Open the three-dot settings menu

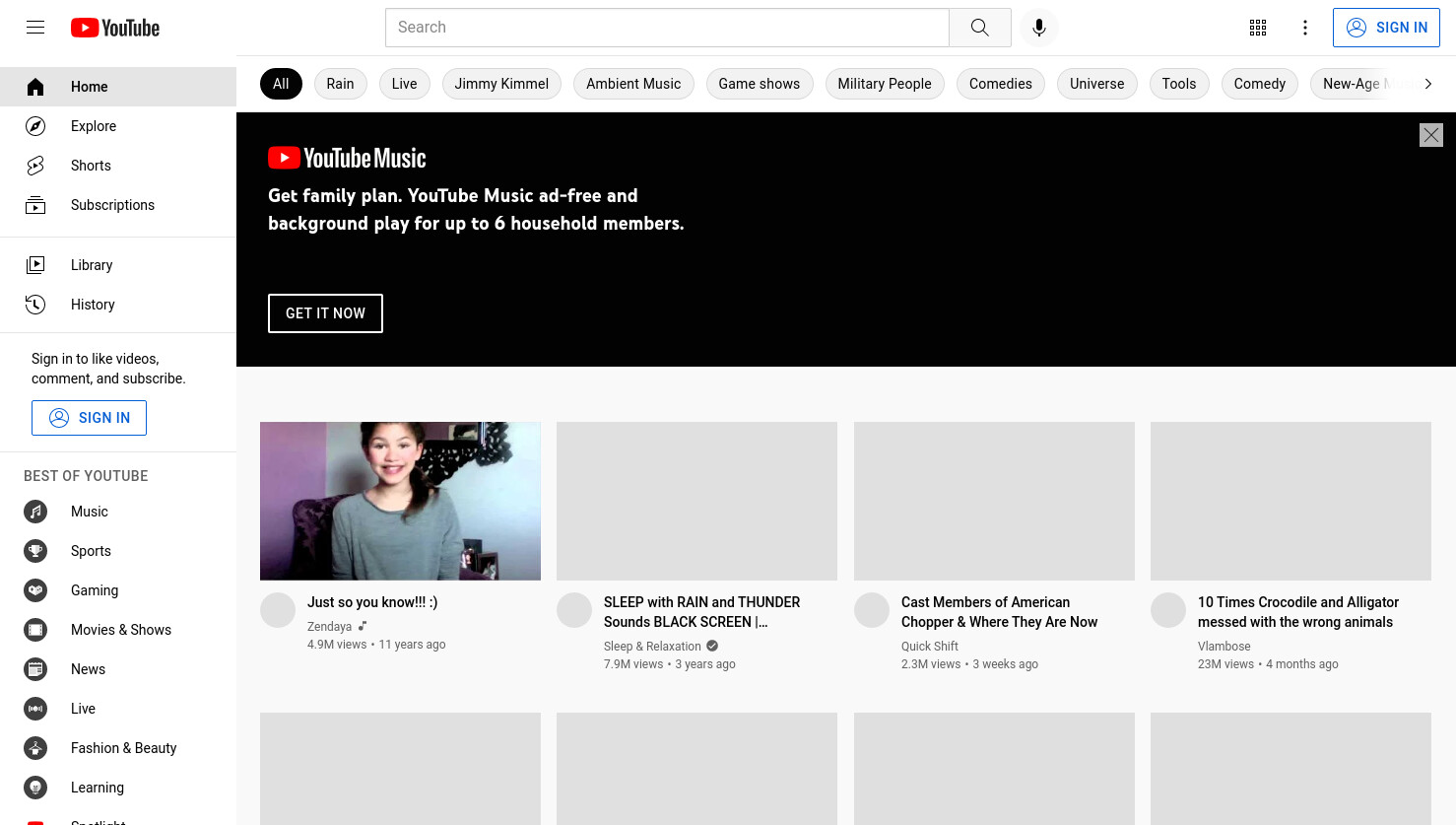pos(1305,28)
